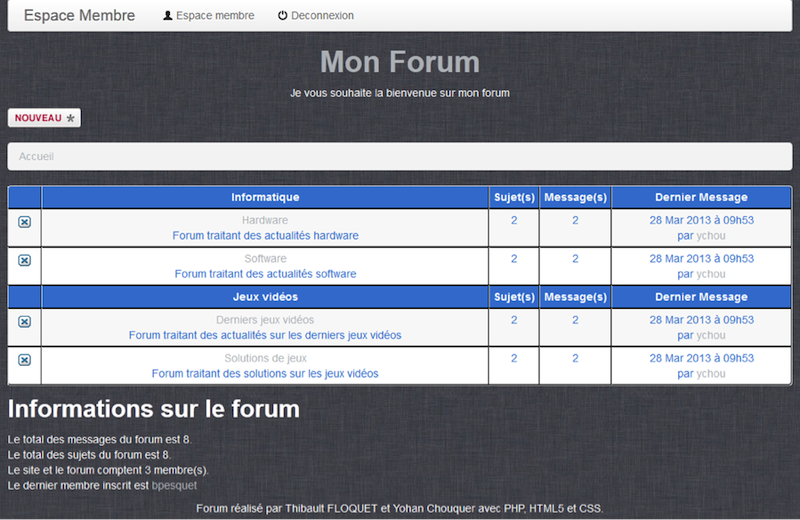Click 'Forum traitant des actualités software' description
Screen dimensions: 800x520
click(x=265, y=274)
